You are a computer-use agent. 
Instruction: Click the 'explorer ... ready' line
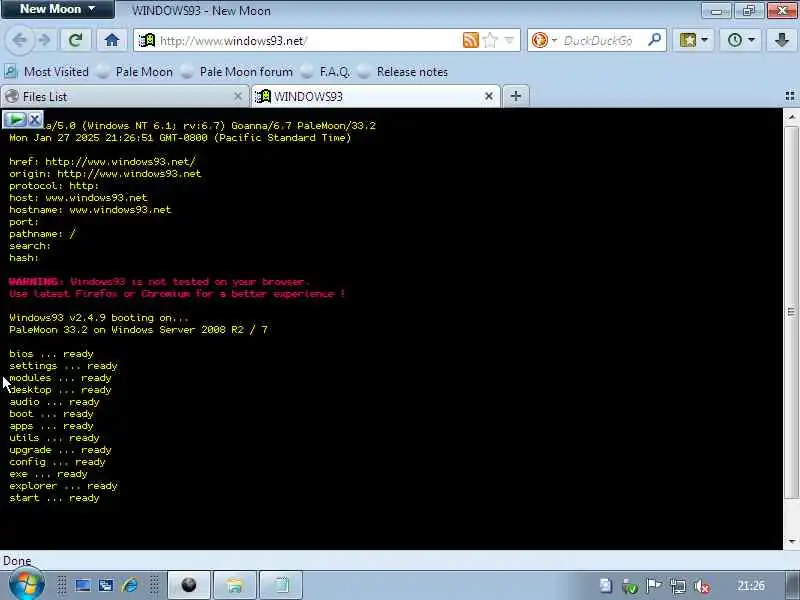tap(63, 486)
